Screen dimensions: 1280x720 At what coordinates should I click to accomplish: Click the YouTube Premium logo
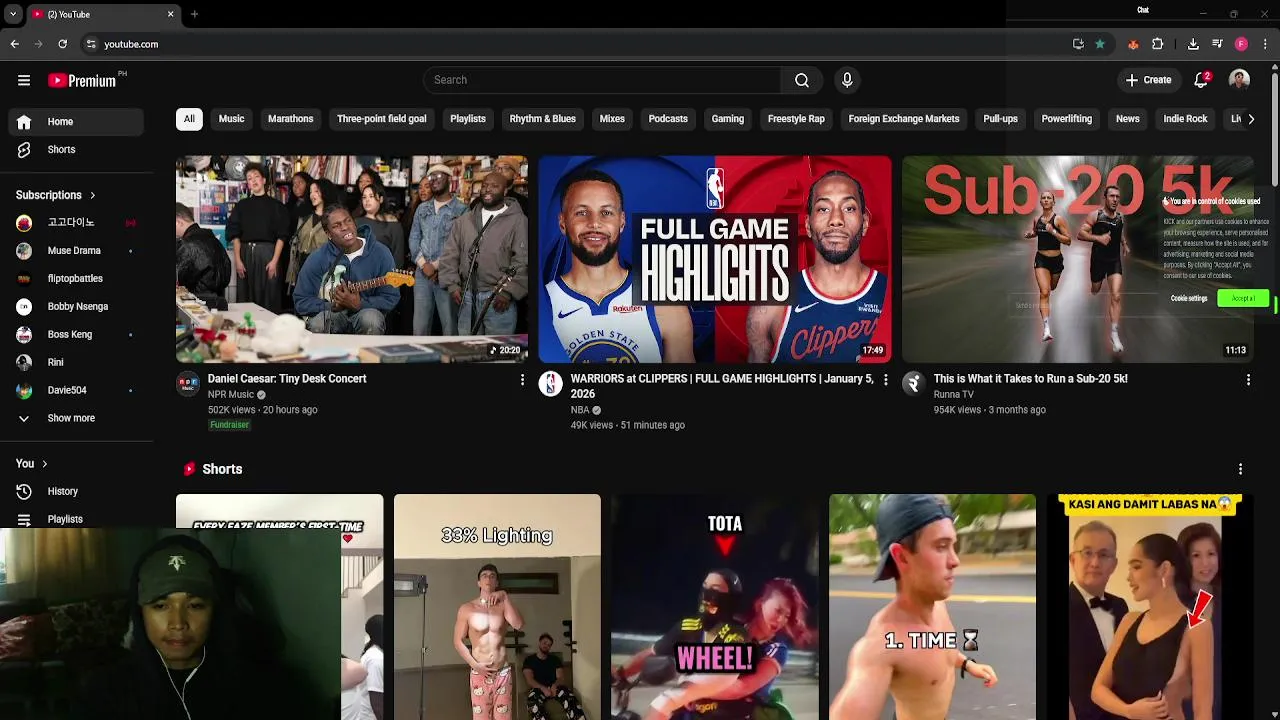pos(82,80)
